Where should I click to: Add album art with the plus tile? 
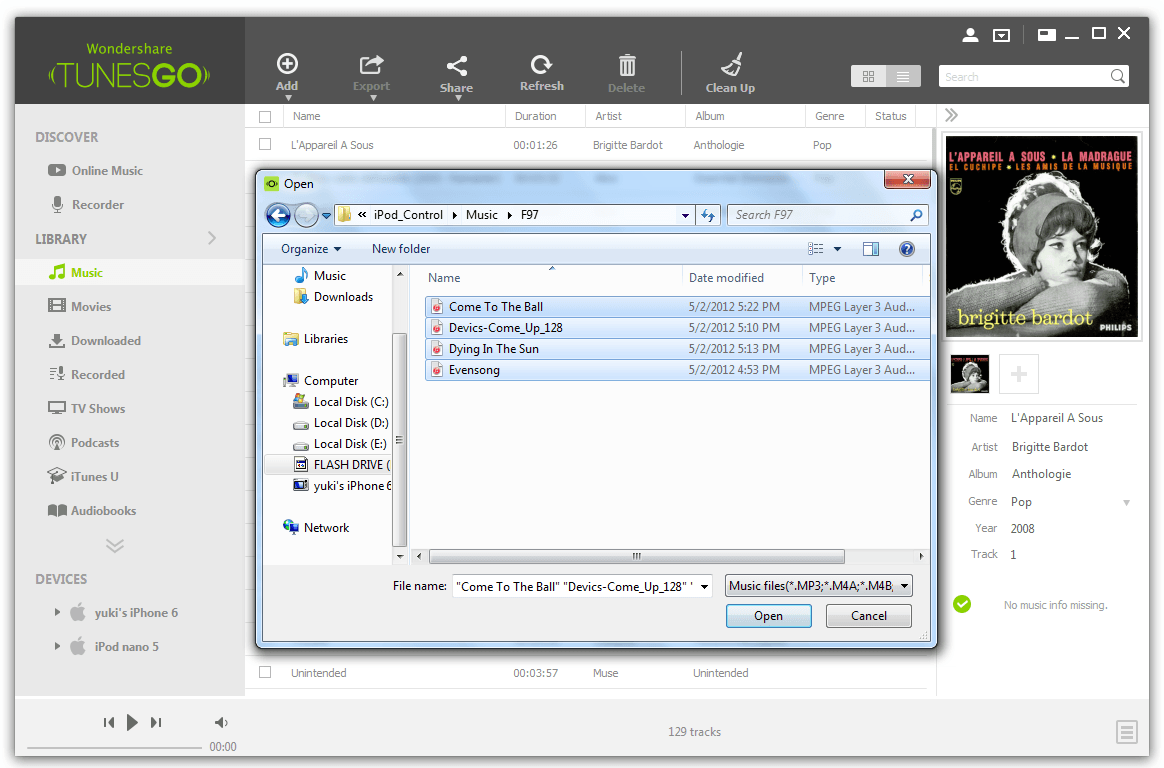click(1018, 374)
